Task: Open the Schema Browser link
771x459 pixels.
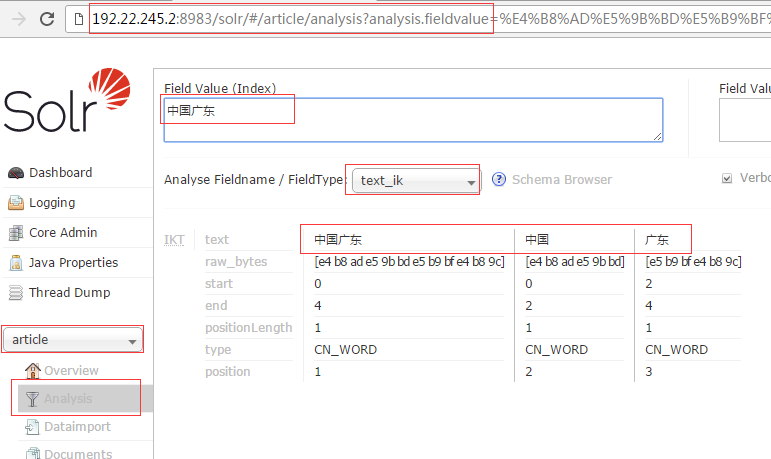Action: tap(562, 180)
